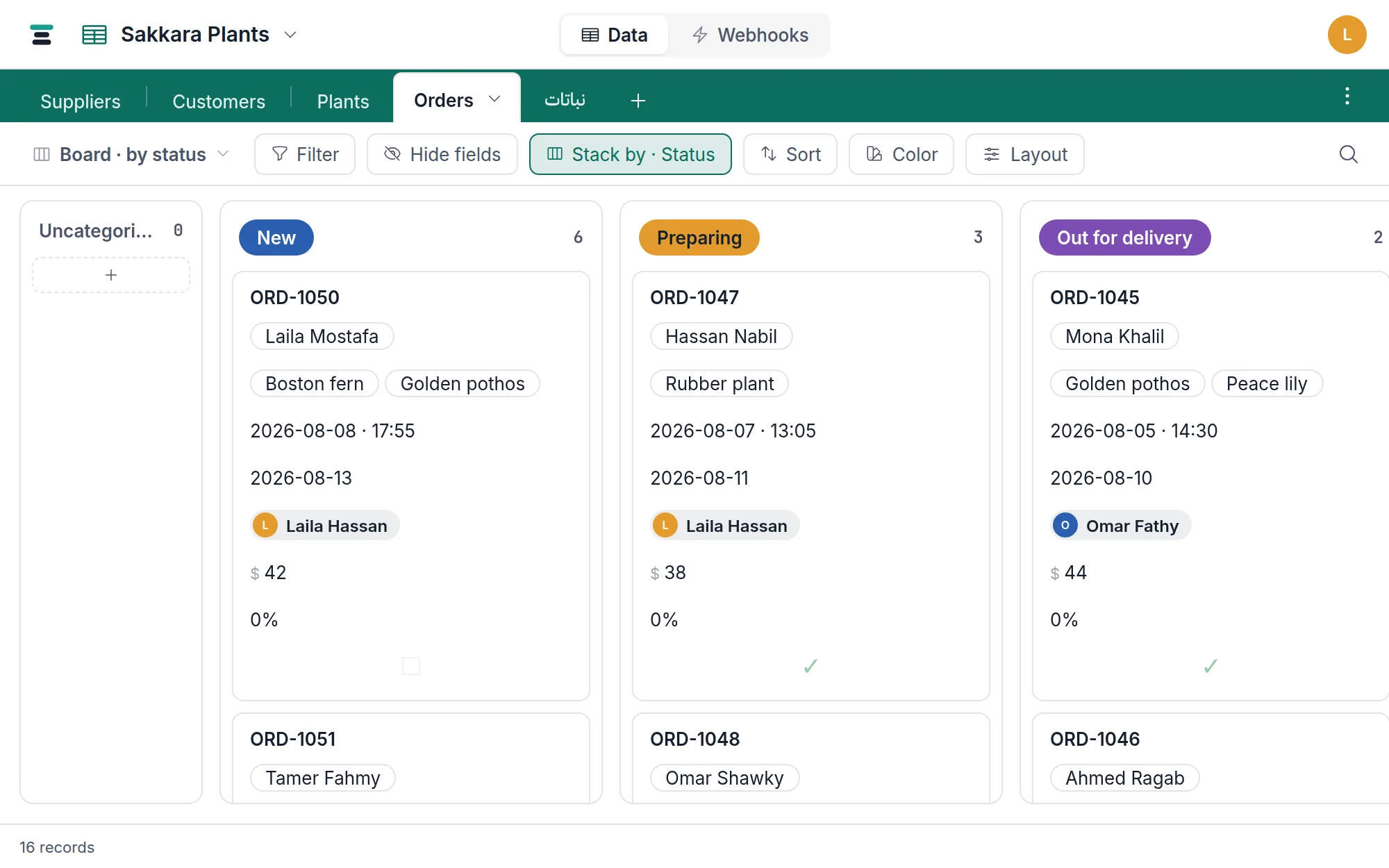1389x868 pixels.
Task: Click the Uncategorized column header
Action: click(96, 231)
